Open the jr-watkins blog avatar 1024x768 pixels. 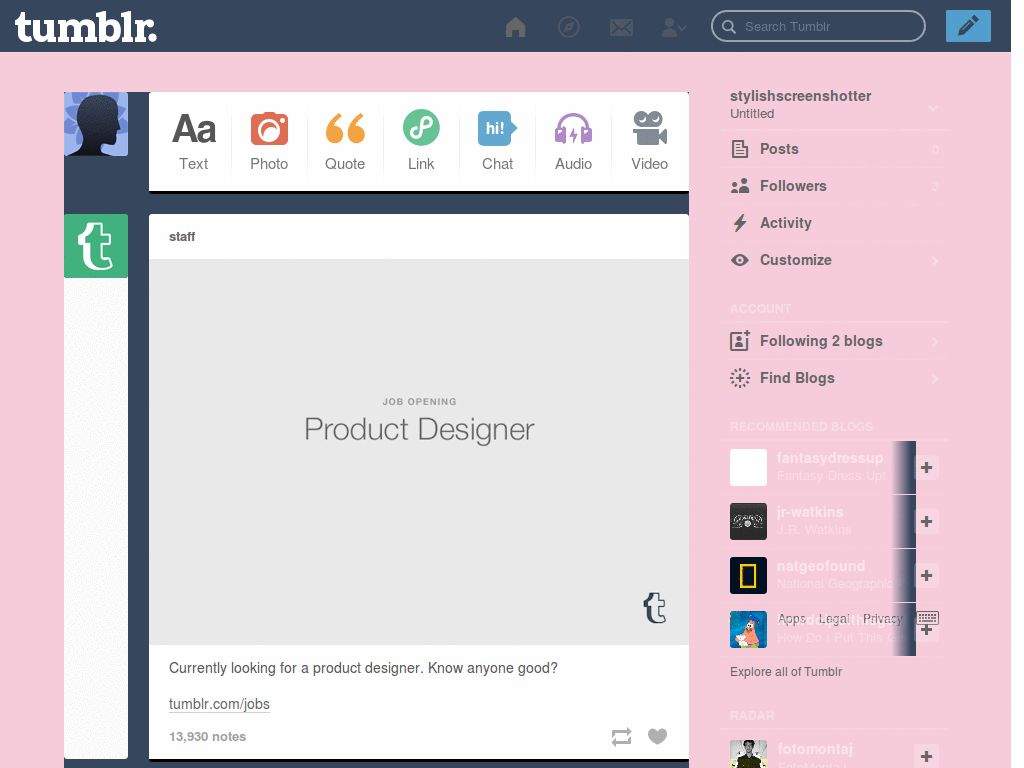[x=748, y=521]
